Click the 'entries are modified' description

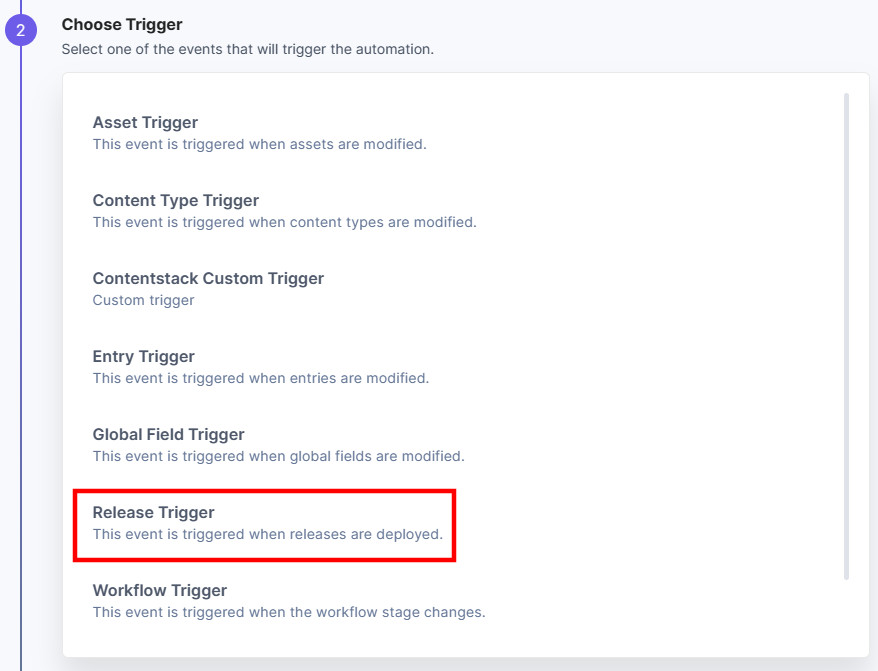260,378
